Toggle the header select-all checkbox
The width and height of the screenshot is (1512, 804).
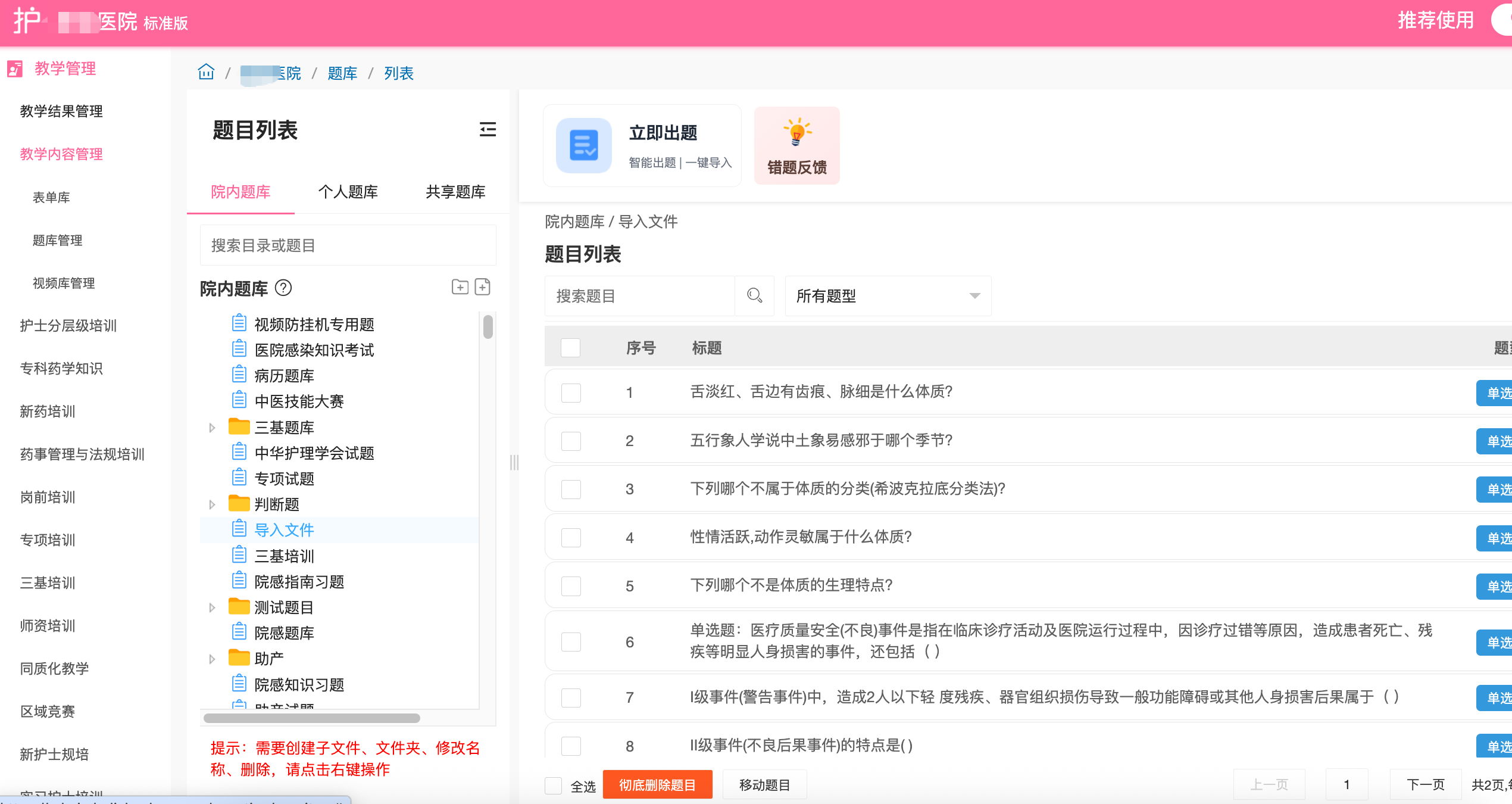click(570, 348)
